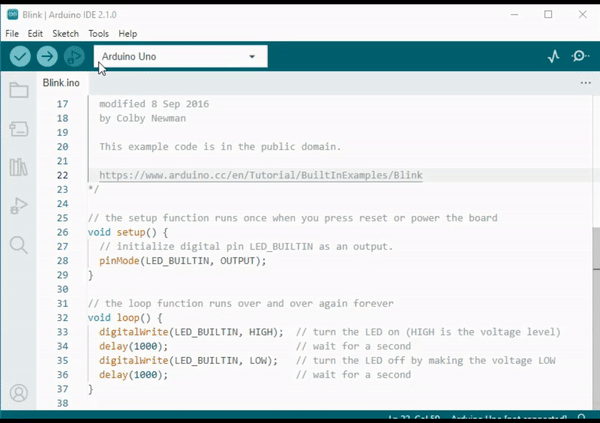Open the Serial Monitor
This screenshot has width=600, height=423.
(x=580, y=56)
